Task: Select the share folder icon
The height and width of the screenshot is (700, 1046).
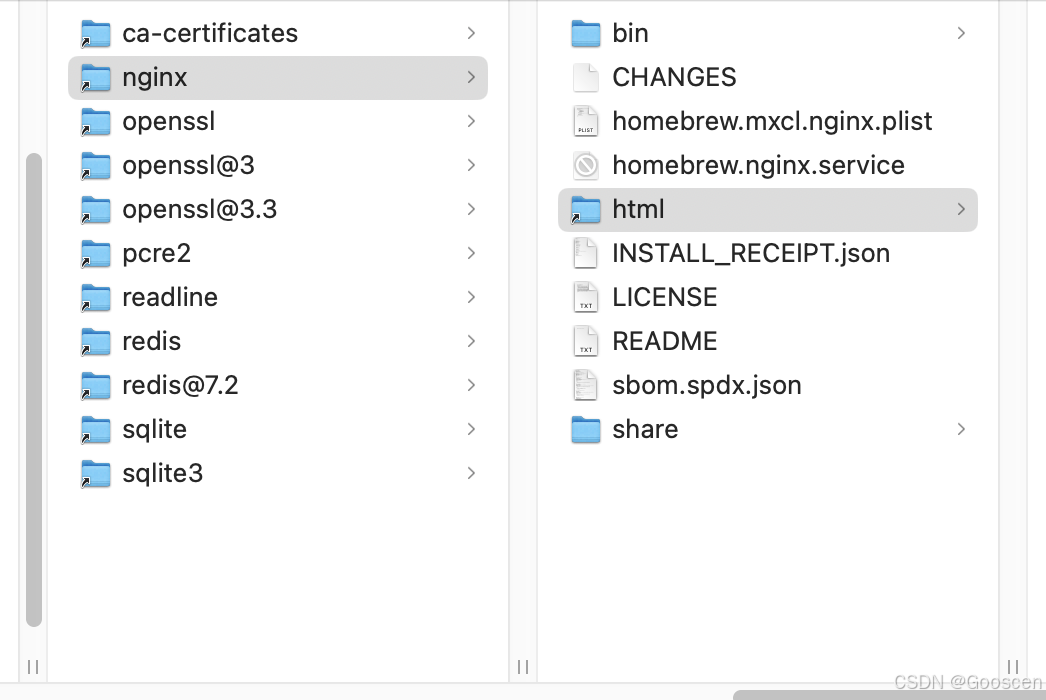Action: (x=585, y=429)
